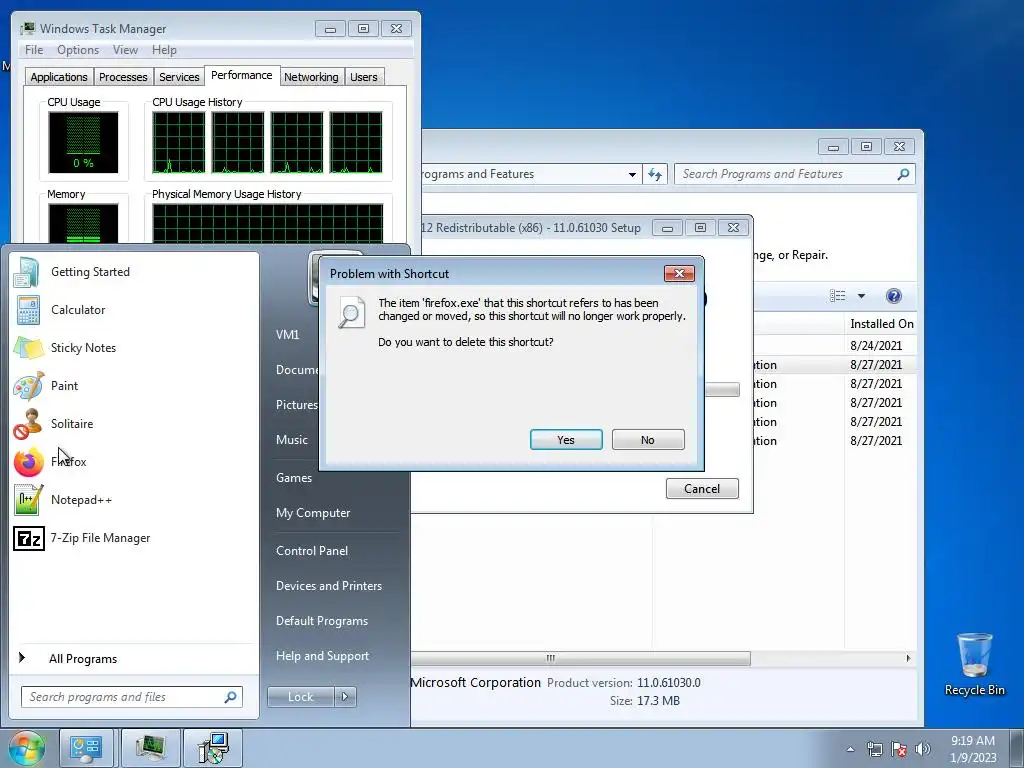1024x768 pixels.
Task: Open Games from the Start menu
Action: click(294, 477)
